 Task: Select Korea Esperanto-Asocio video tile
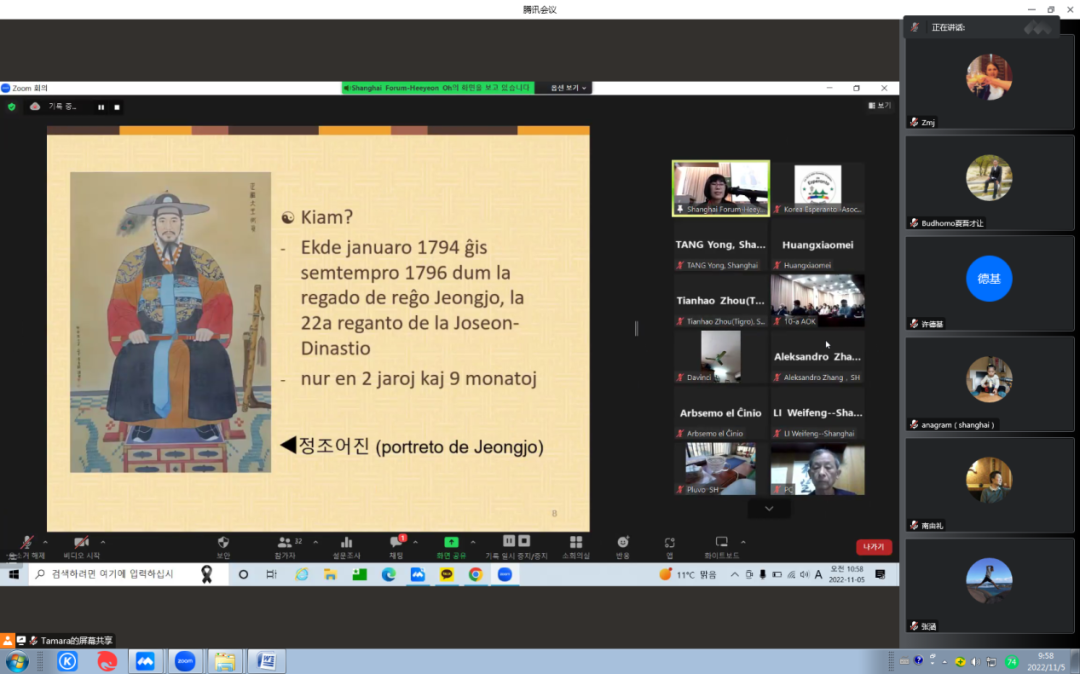[x=818, y=189]
